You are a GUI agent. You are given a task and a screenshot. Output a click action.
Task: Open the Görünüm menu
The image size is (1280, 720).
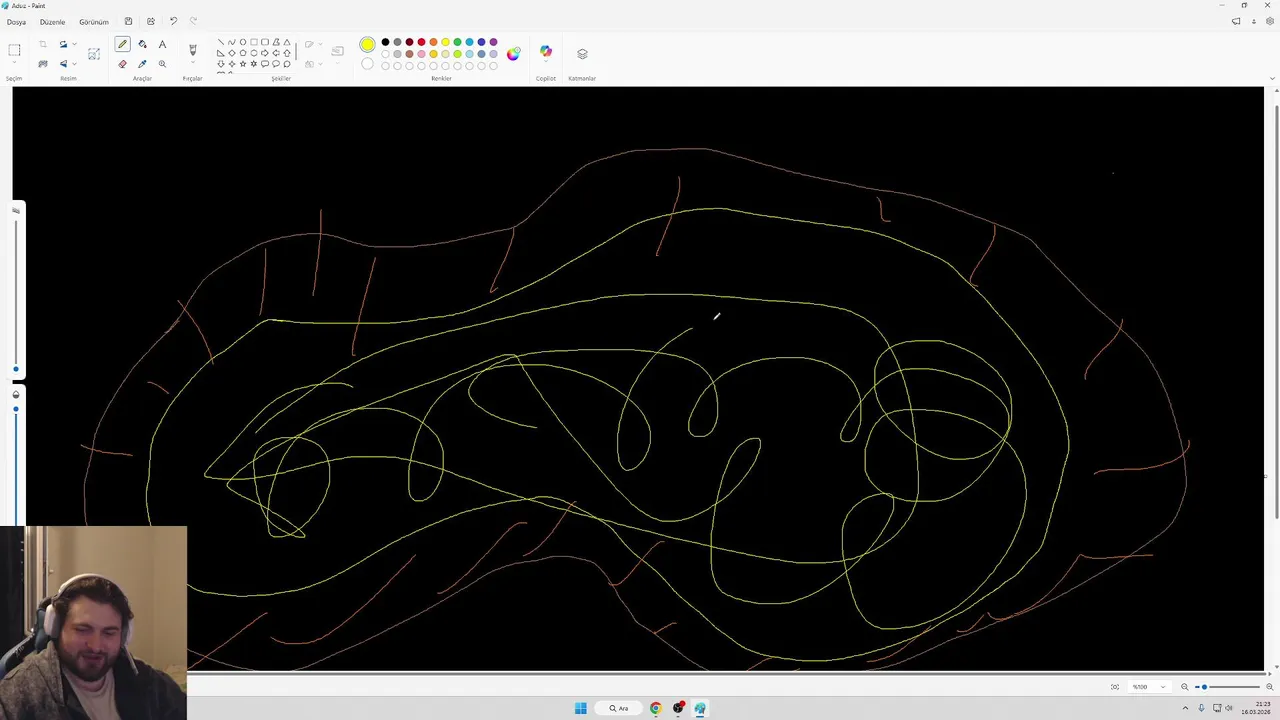pos(94,21)
